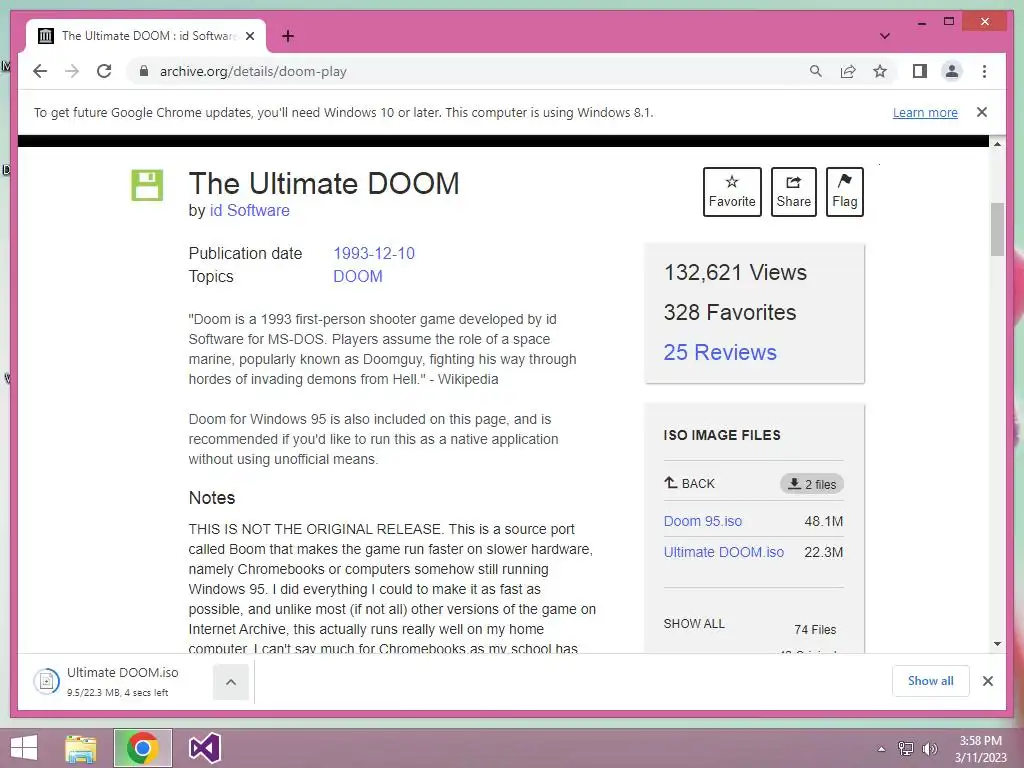Click the 328 Favorites text
1024x768 pixels.
[x=729, y=312]
